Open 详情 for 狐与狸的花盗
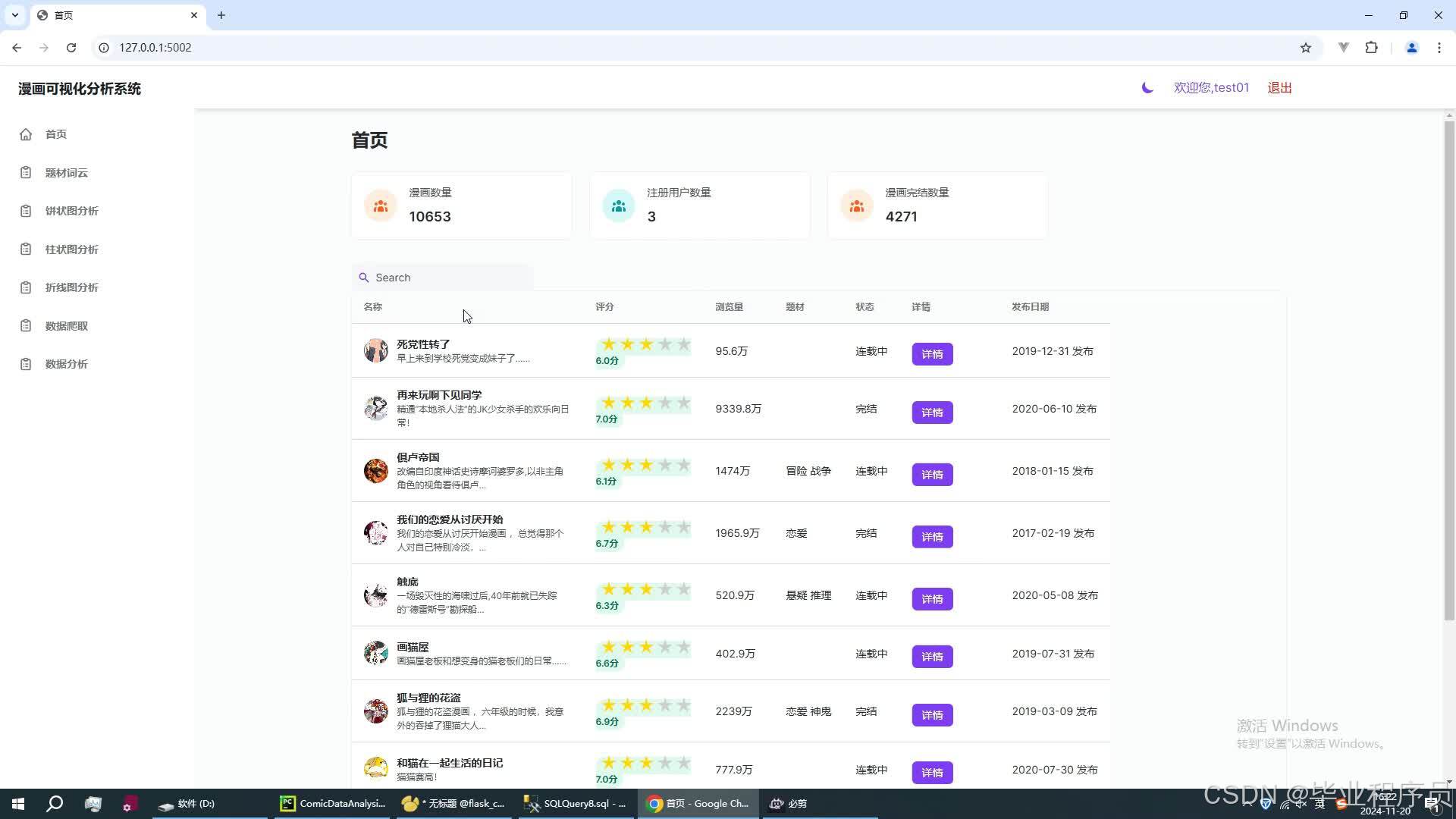This screenshot has height=819, width=1456. 932,715
